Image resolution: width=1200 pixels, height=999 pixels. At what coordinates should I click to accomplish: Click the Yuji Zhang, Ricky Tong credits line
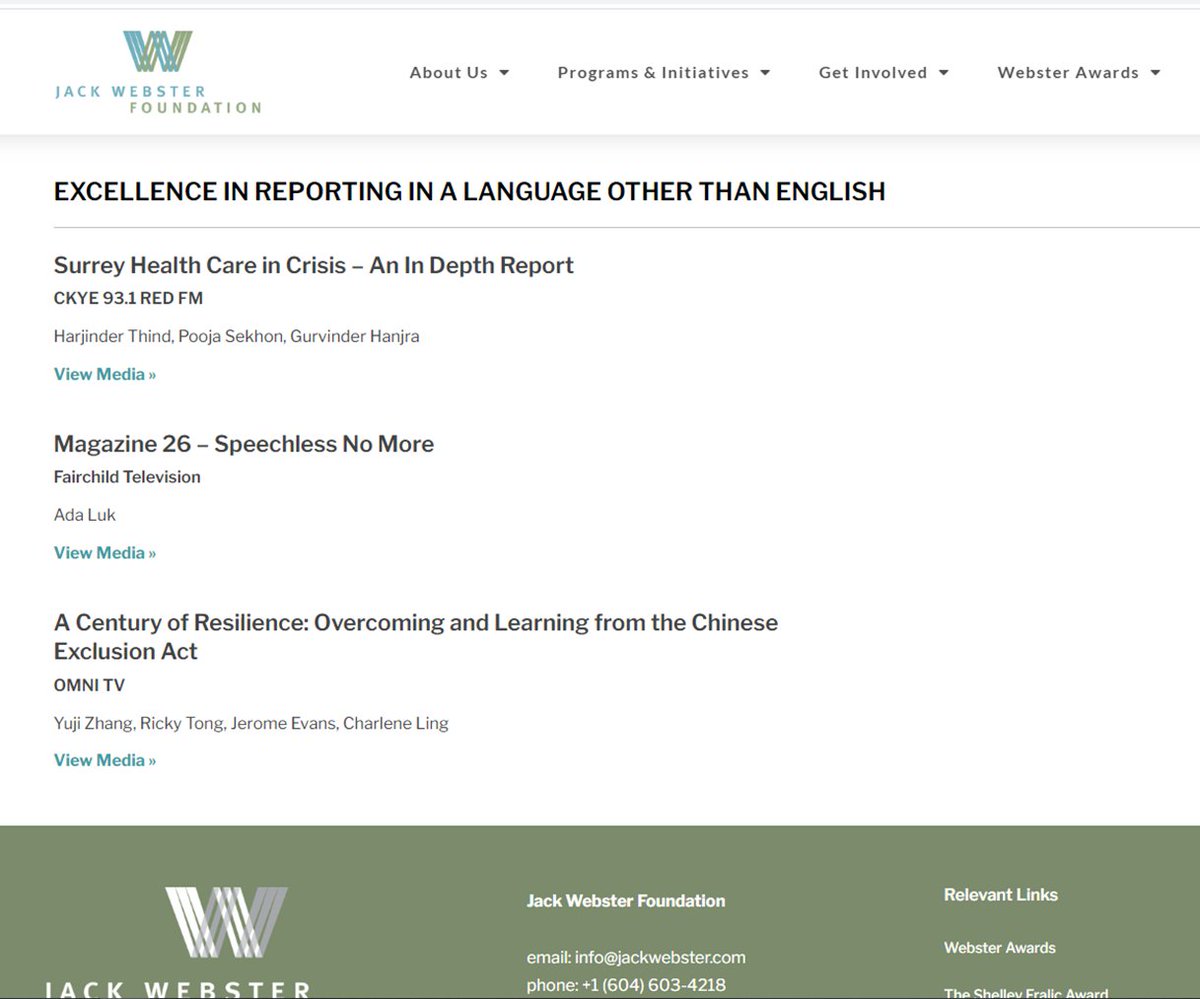(x=251, y=723)
